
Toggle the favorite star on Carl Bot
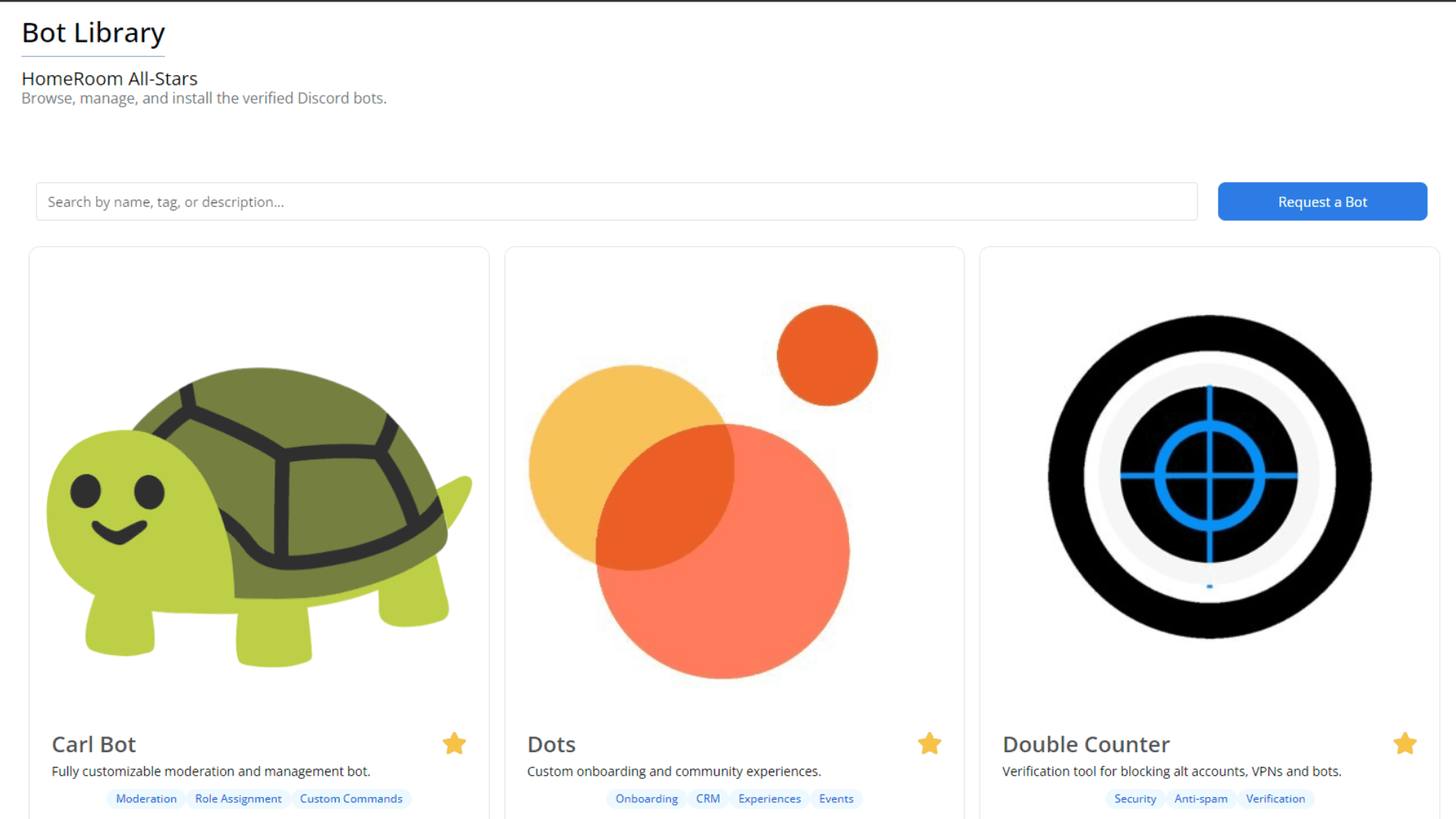pyautogui.click(x=454, y=743)
